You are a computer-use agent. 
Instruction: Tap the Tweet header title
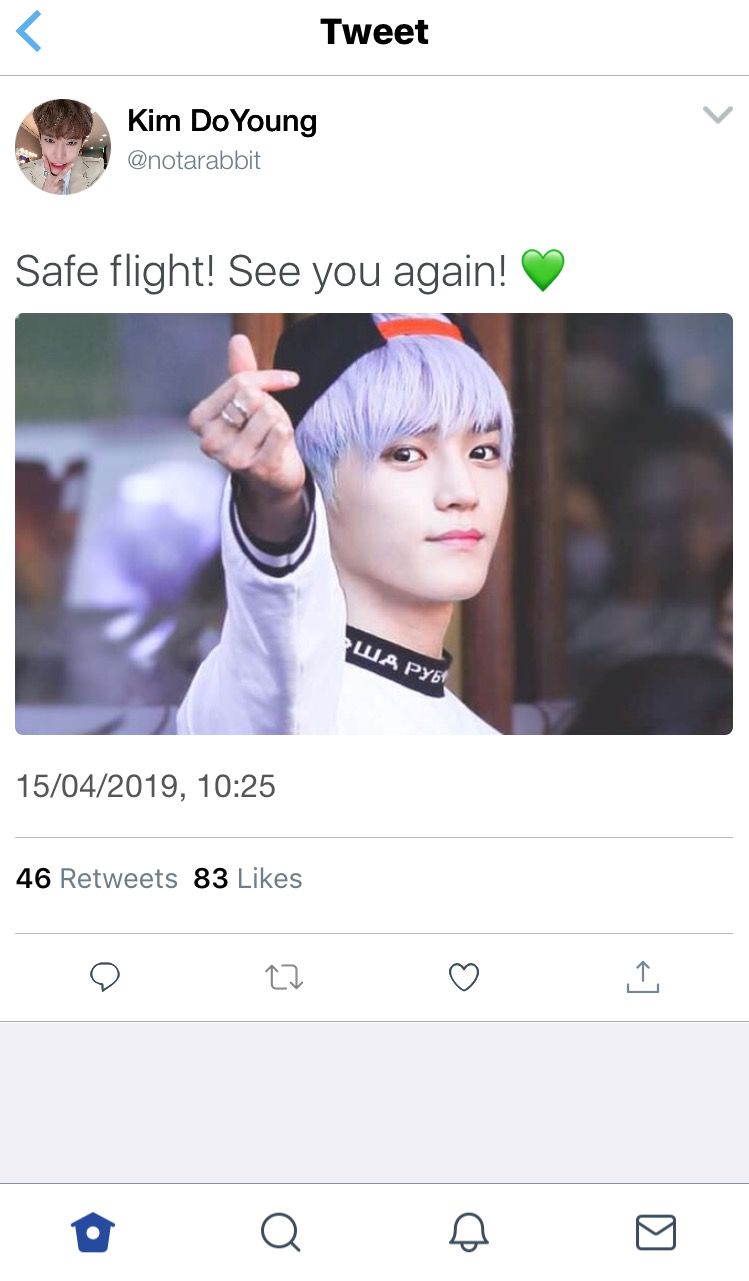click(374, 32)
